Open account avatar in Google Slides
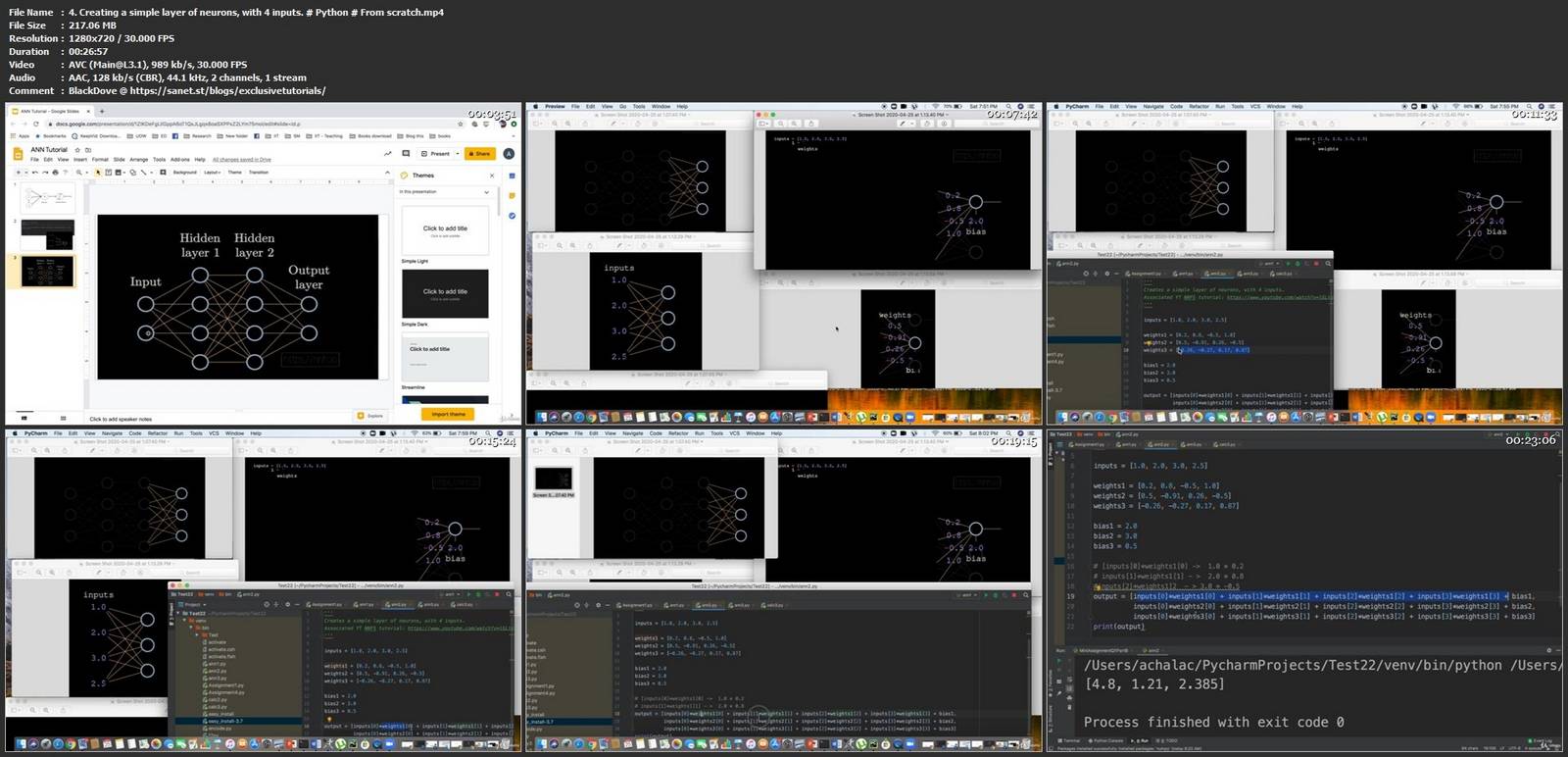 coord(509,154)
